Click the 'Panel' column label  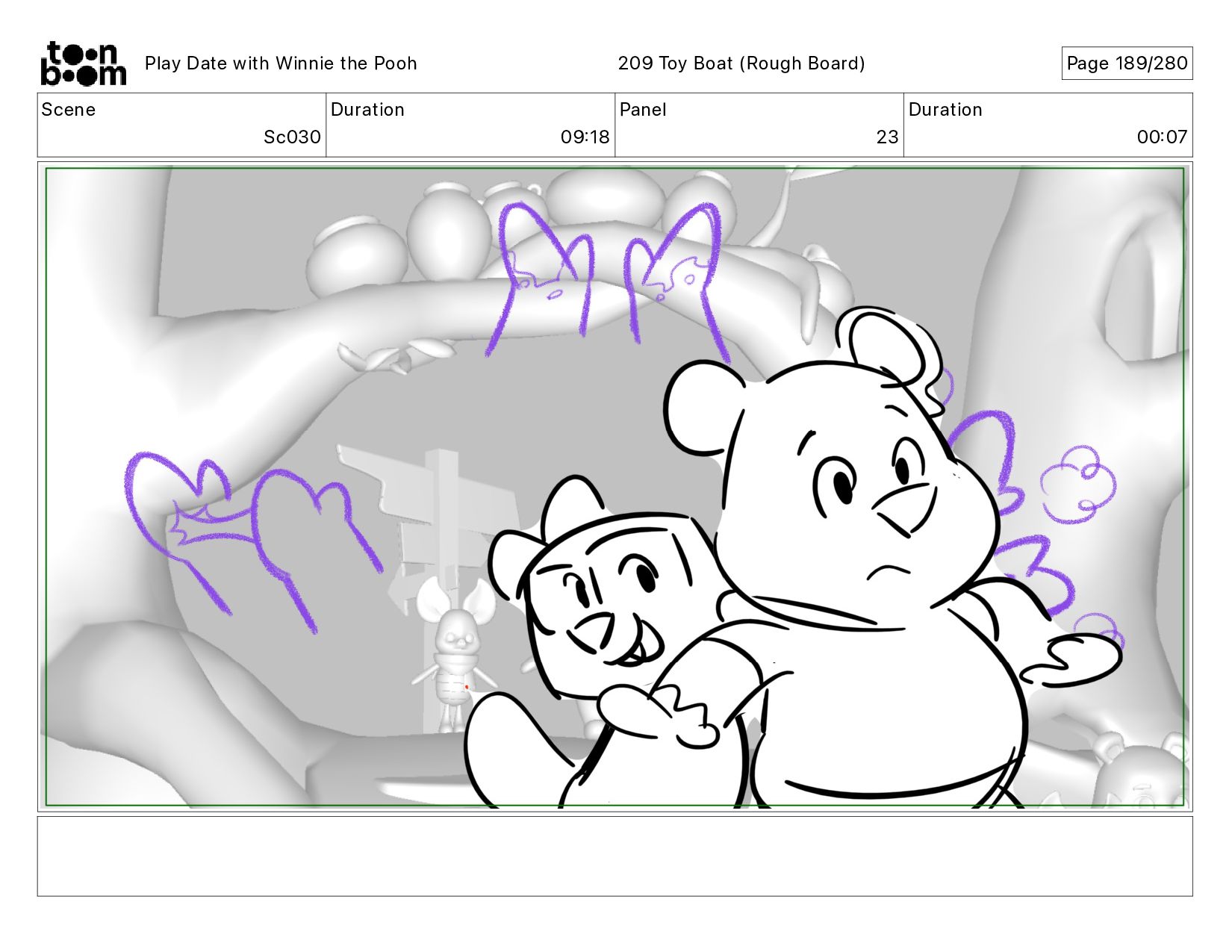[643, 110]
